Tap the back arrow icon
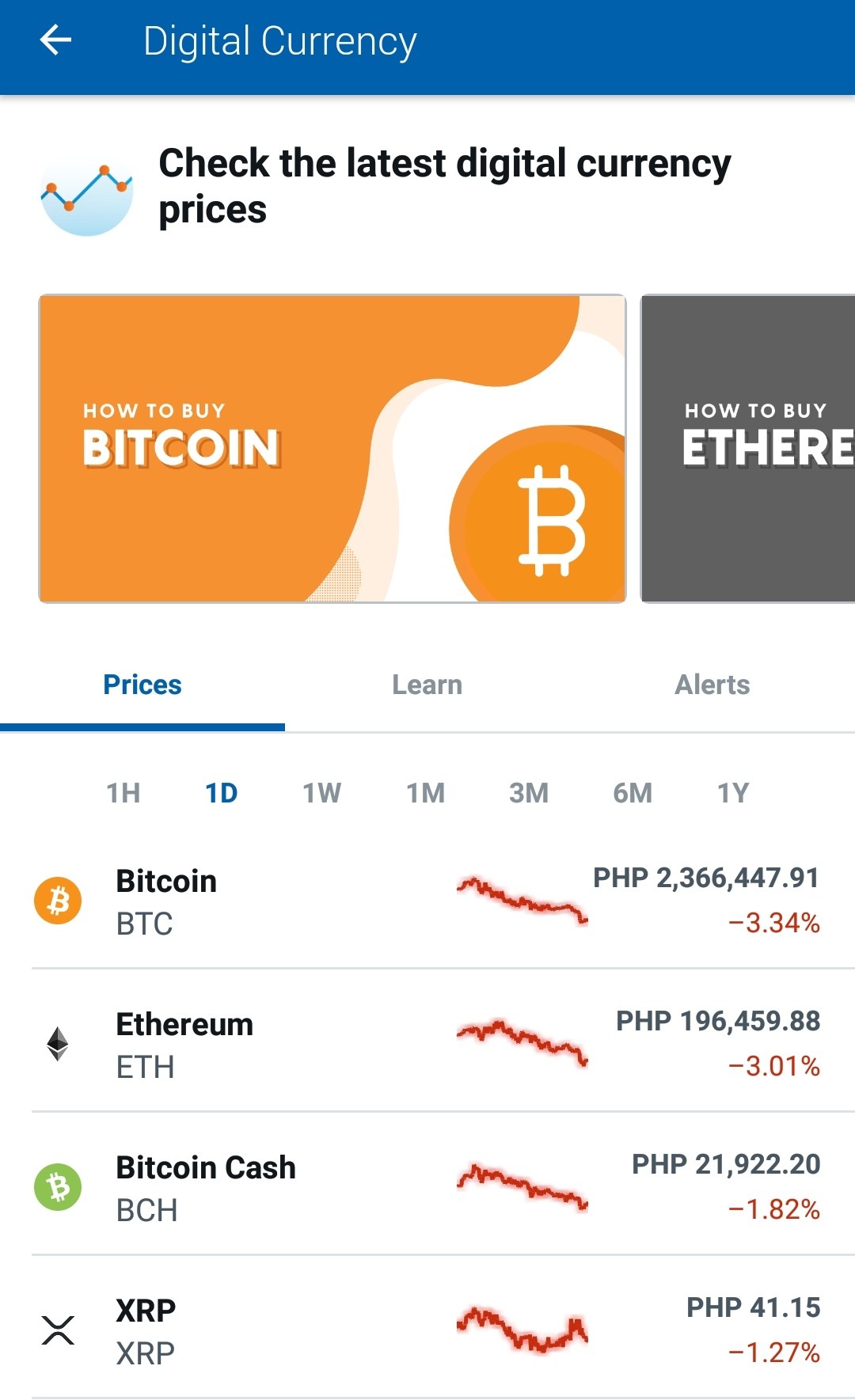The width and height of the screenshot is (855, 1400). pos(55,40)
